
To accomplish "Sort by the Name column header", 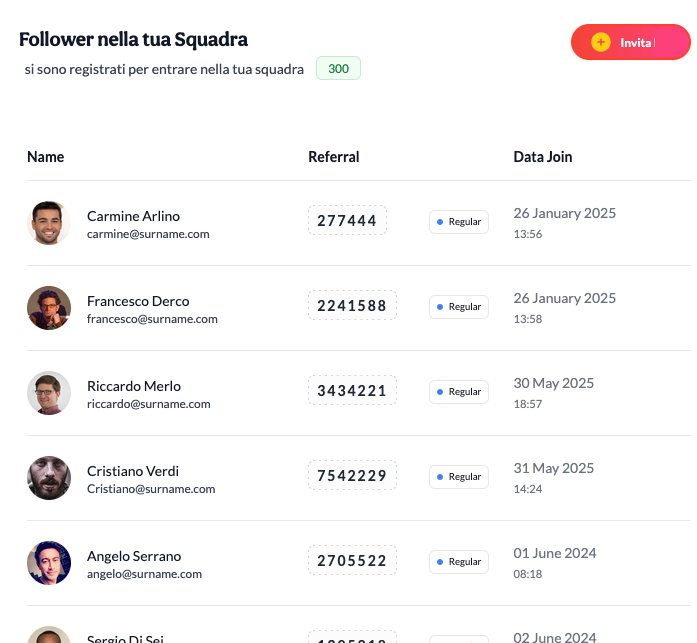I will coord(45,157).
